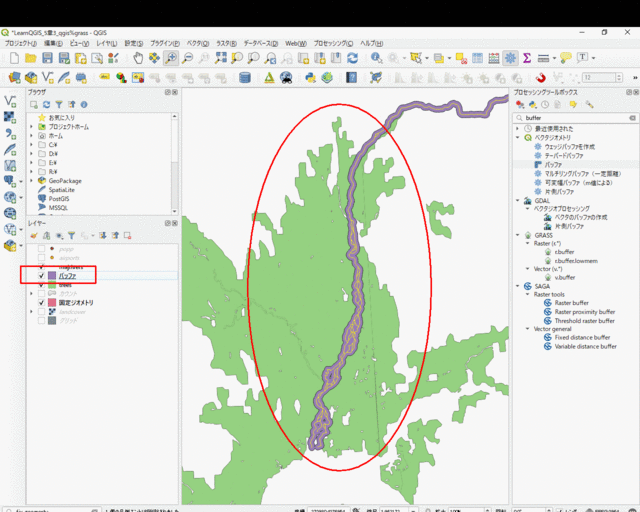
Task: Collapse the GRASS group in toolbox
Action: pos(516,235)
